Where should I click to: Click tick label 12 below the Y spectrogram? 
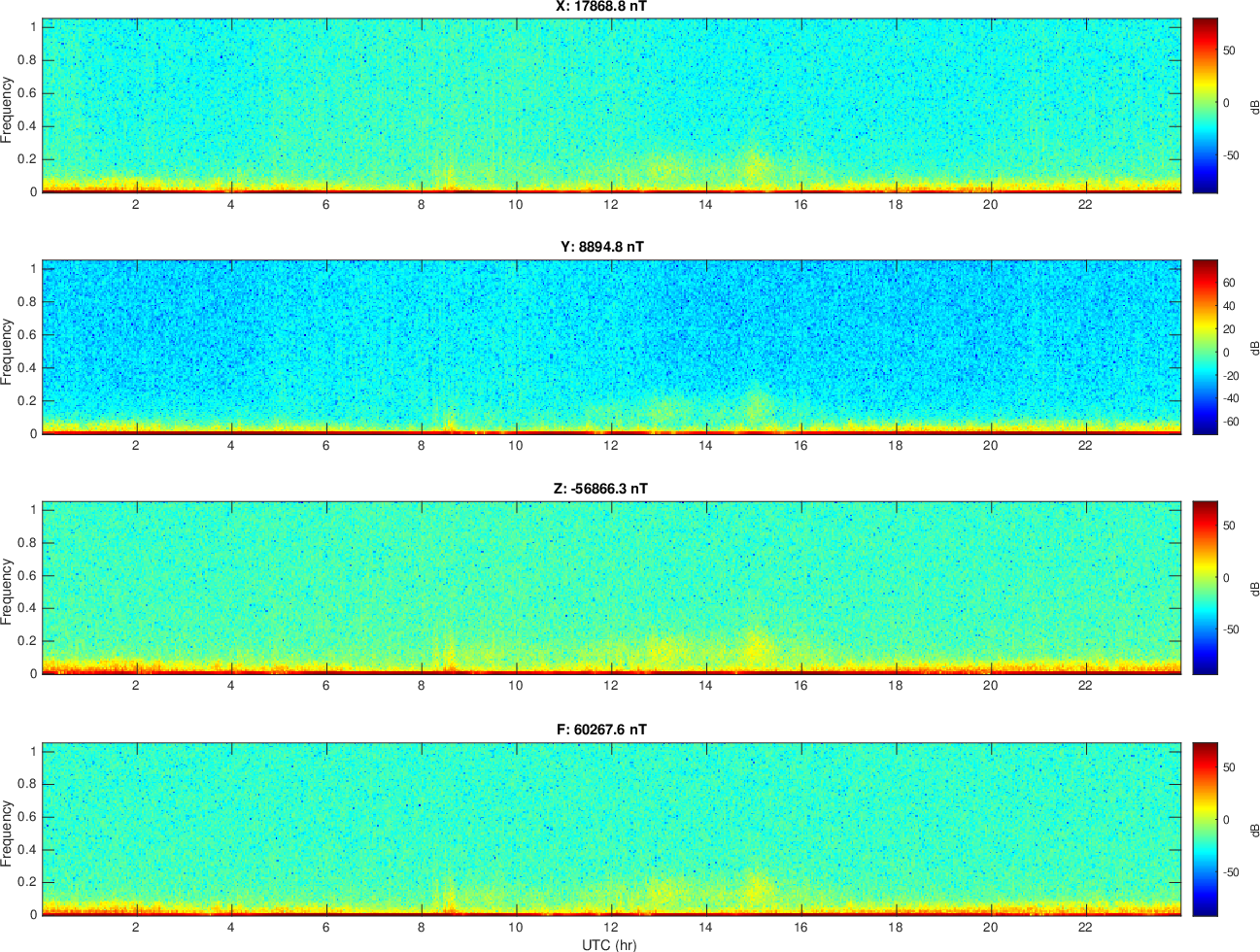point(610,446)
